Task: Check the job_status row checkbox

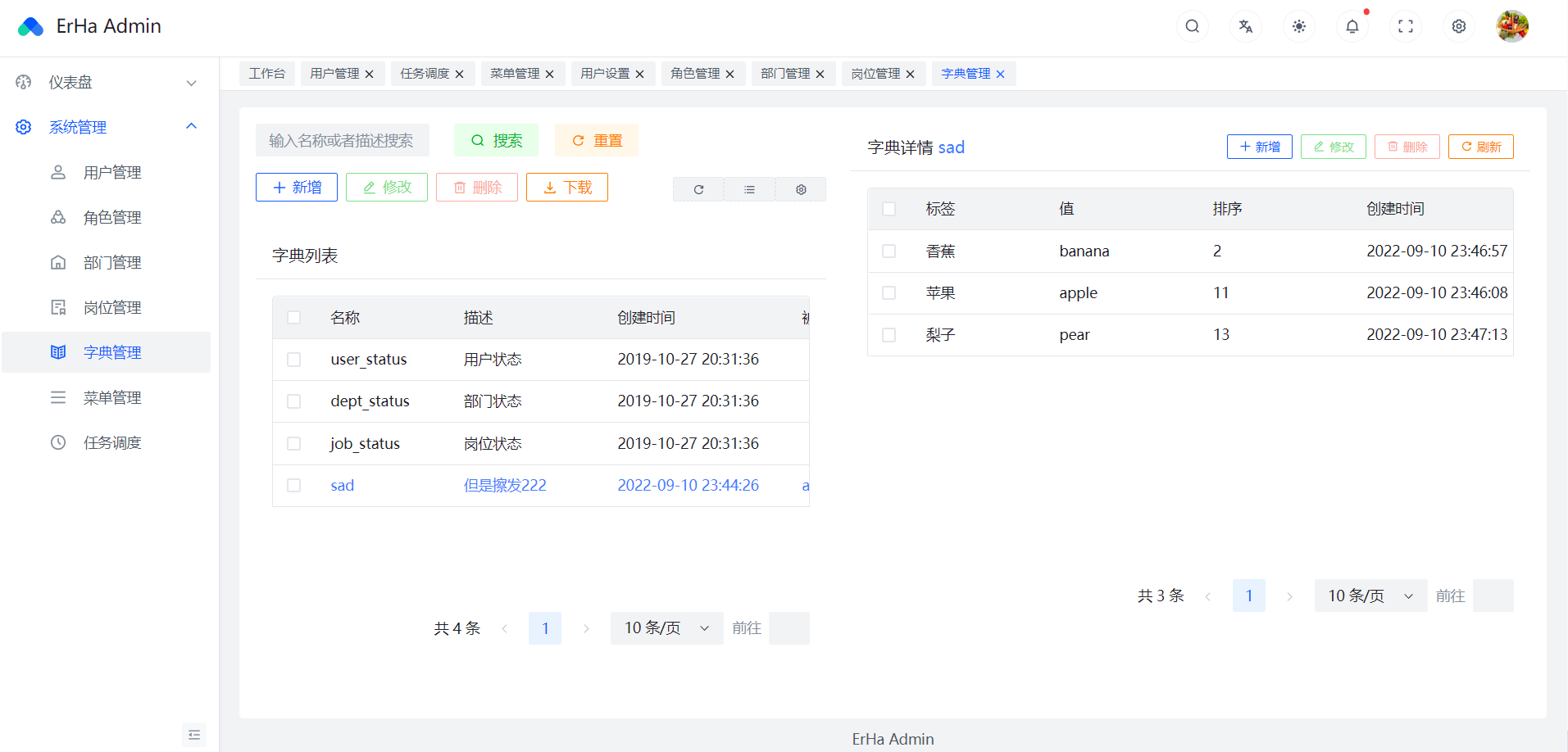Action: pos(294,443)
